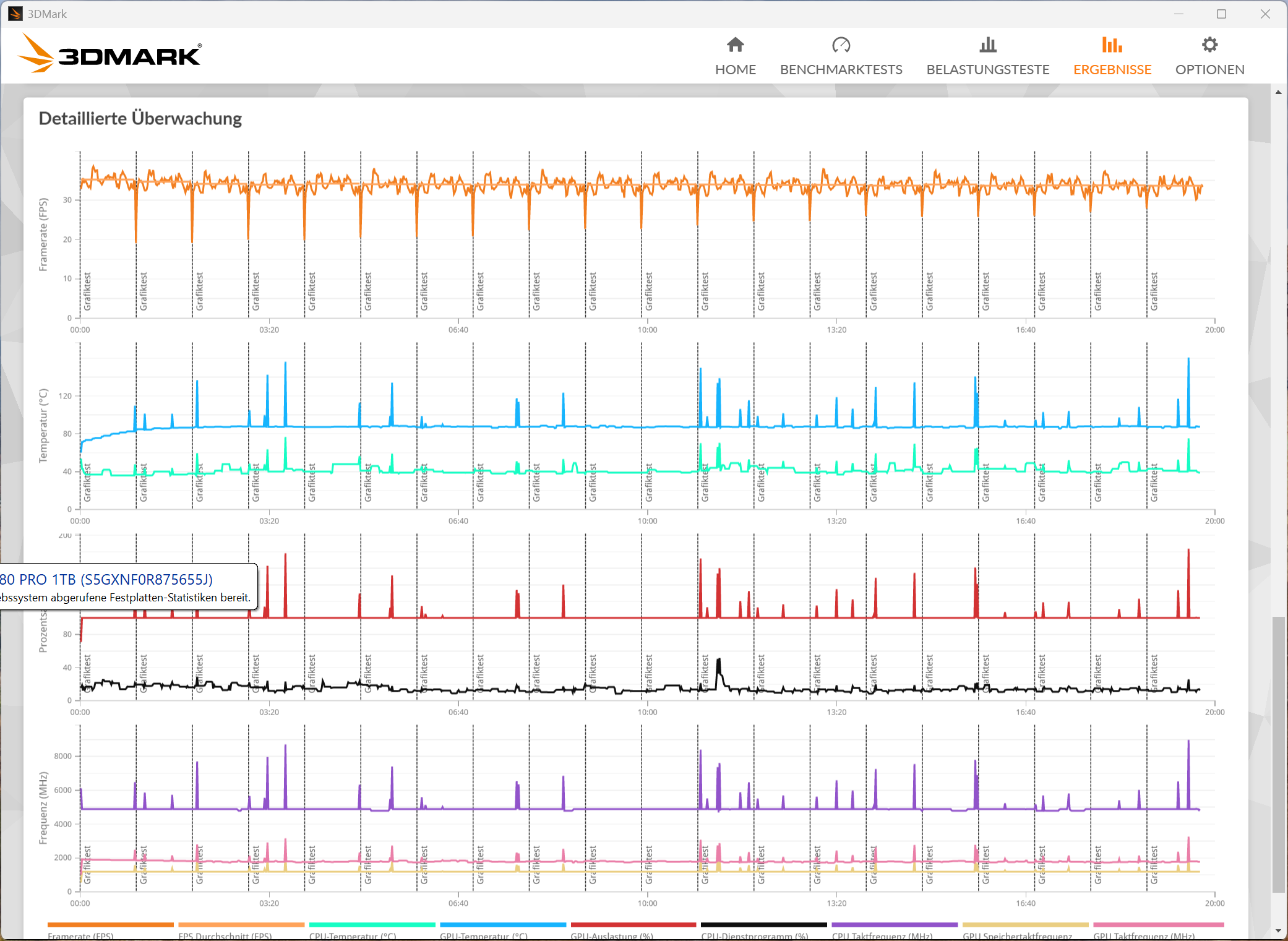The height and width of the screenshot is (941, 1288).
Task: Open Benchmarktests via the gauge icon
Action: tap(841, 45)
